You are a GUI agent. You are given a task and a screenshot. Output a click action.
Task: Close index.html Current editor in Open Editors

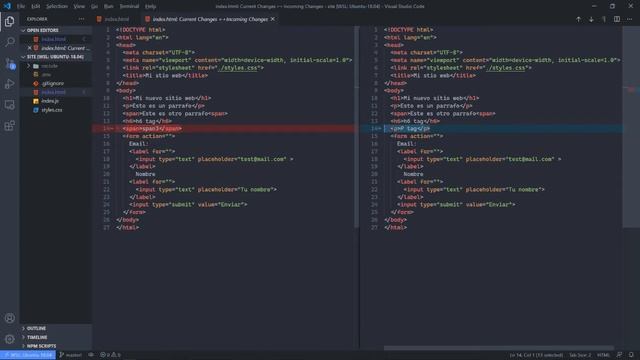coord(29,48)
